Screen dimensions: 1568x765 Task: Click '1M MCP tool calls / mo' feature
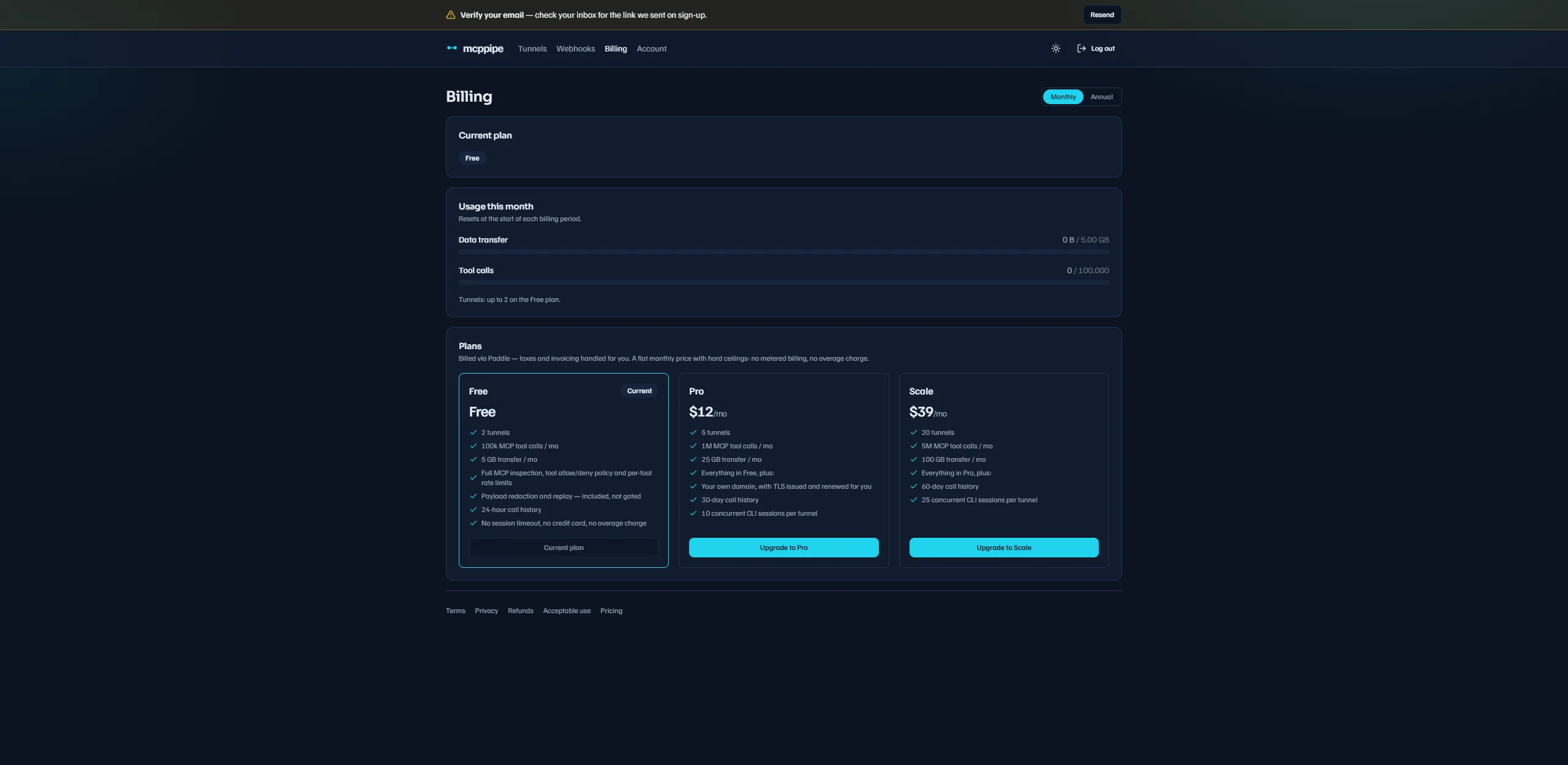tap(737, 446)
